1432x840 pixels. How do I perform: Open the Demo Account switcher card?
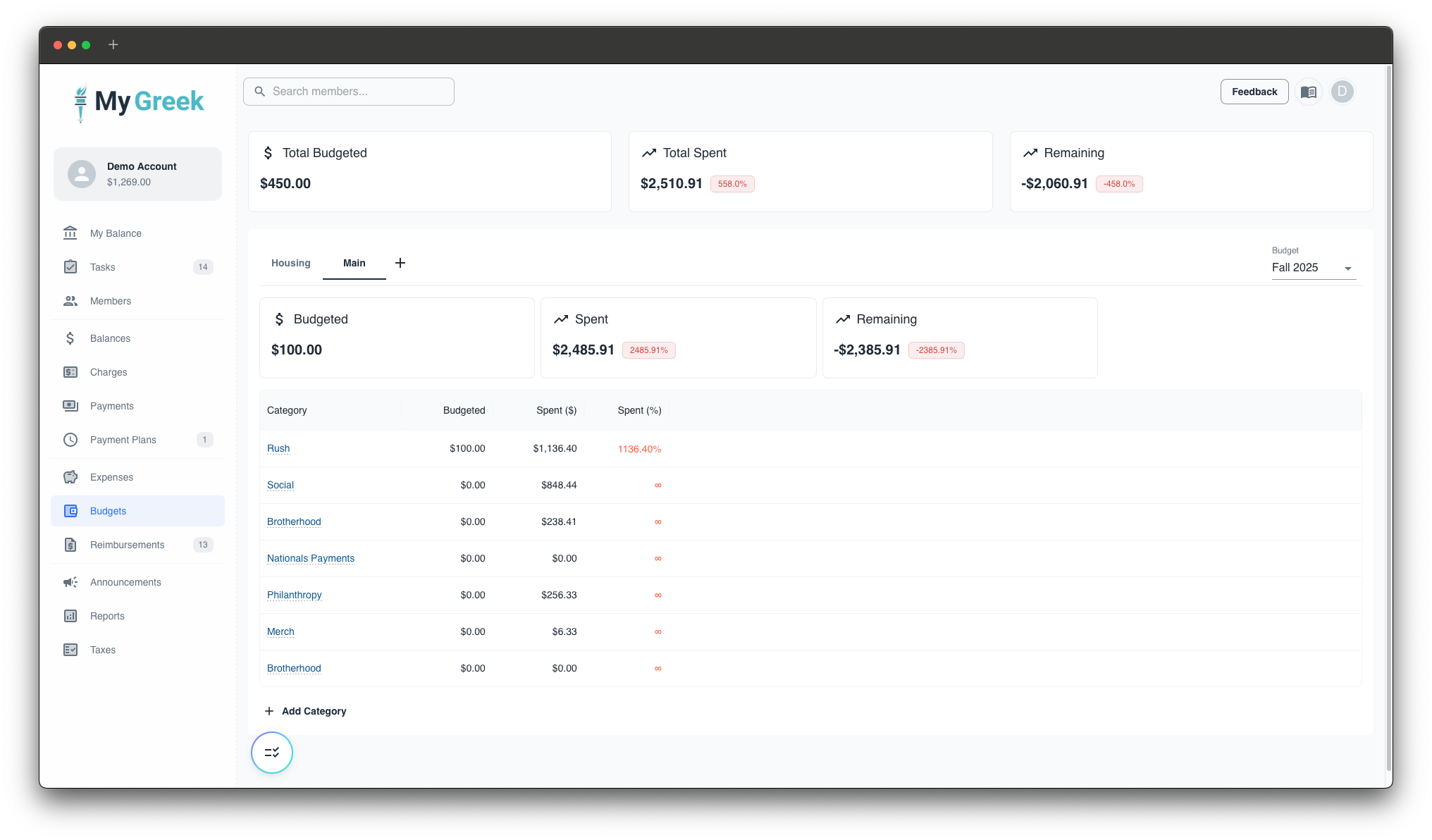click(x=137, y=174)
